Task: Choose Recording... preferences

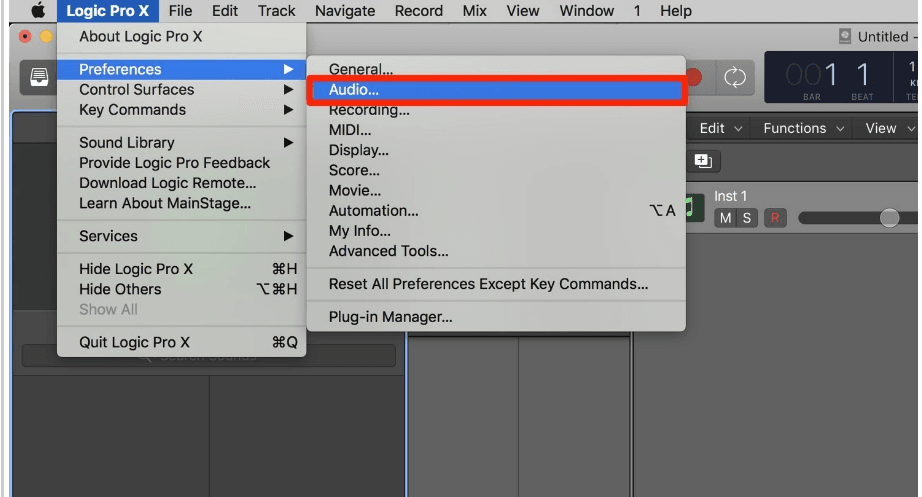Action: tap(496, 110)
